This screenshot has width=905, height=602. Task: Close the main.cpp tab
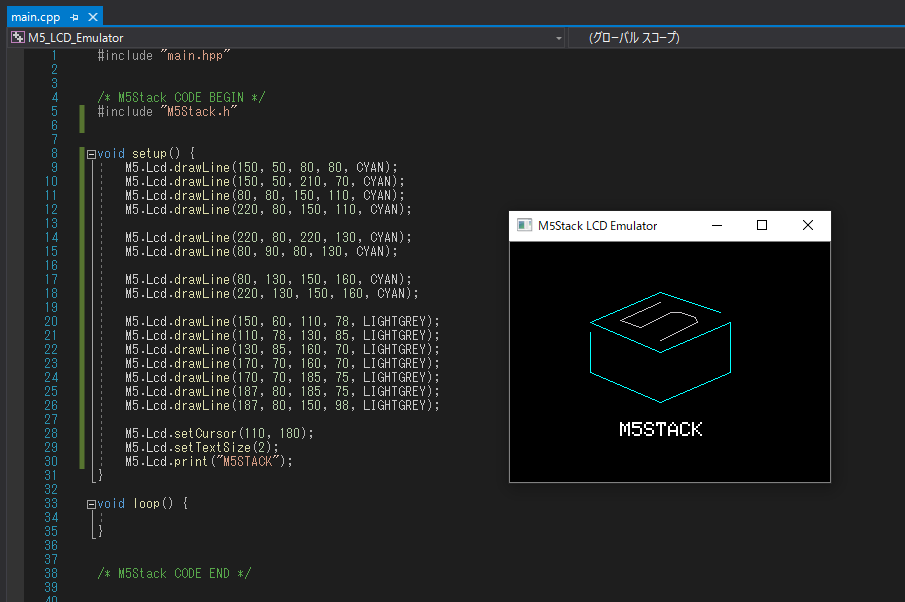point(93,17)
